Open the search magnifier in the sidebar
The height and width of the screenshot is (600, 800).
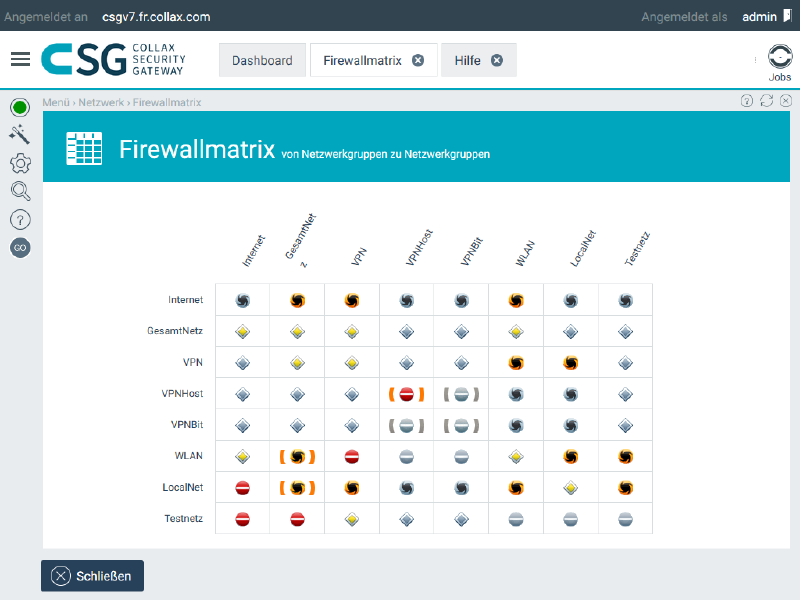click(x=20, y=191)
